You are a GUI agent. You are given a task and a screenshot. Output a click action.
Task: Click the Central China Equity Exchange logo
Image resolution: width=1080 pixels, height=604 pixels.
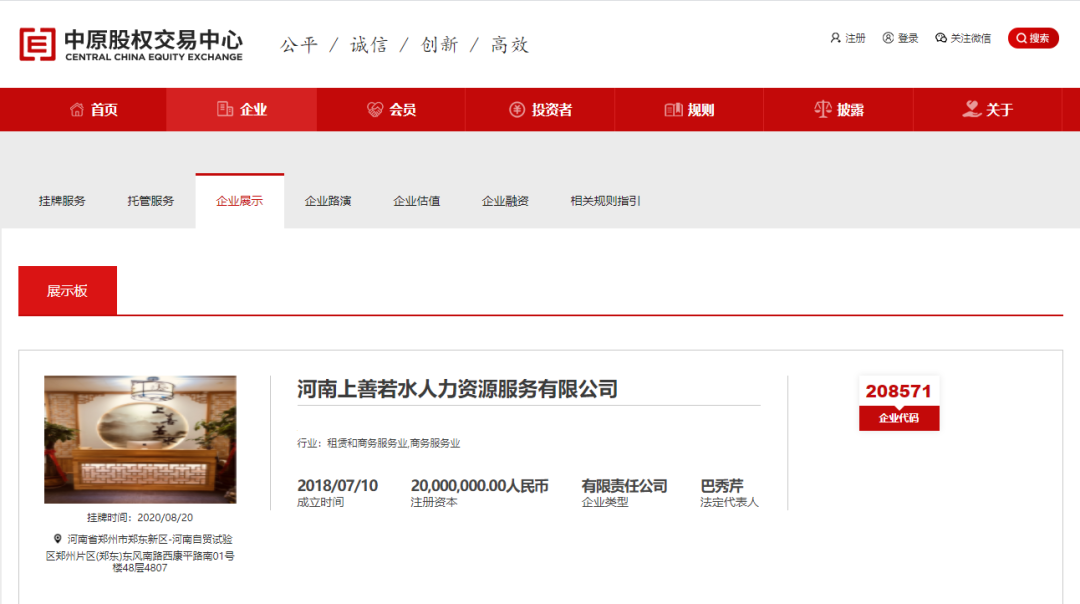130,43
